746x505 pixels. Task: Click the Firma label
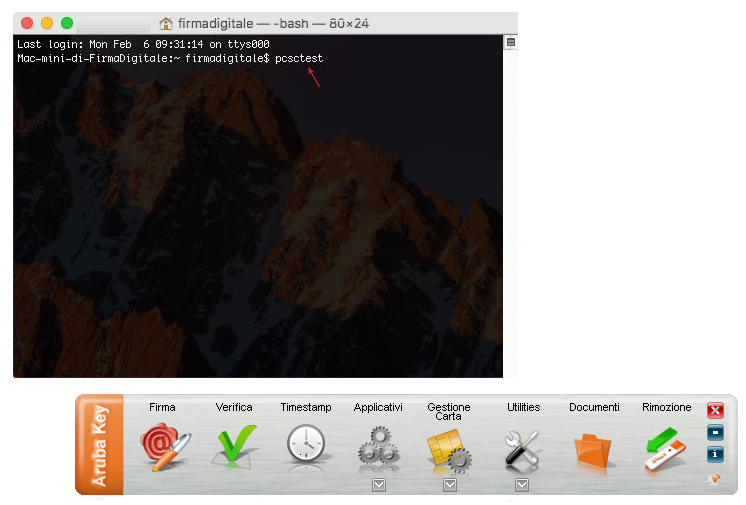[162, 407]
